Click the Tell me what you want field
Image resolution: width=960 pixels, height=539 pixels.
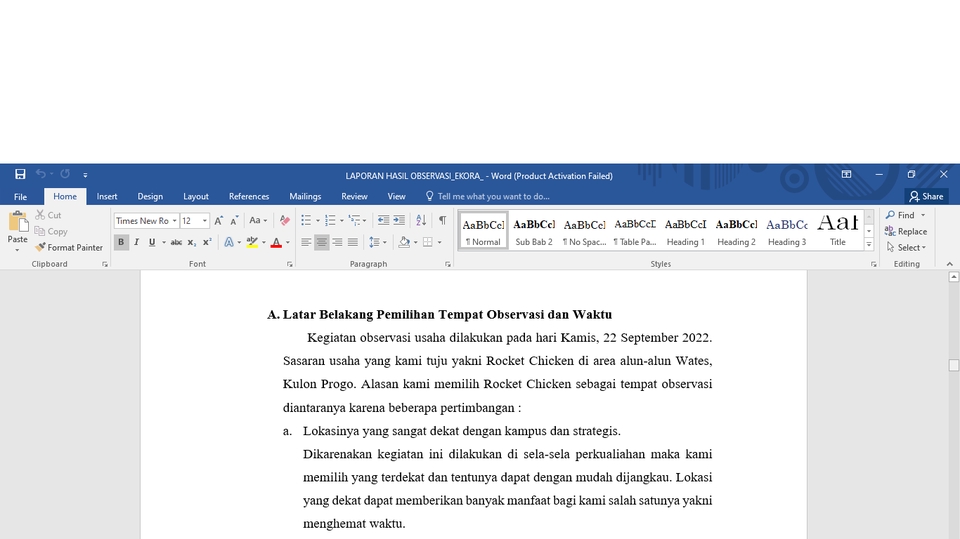tap(488, 197)
